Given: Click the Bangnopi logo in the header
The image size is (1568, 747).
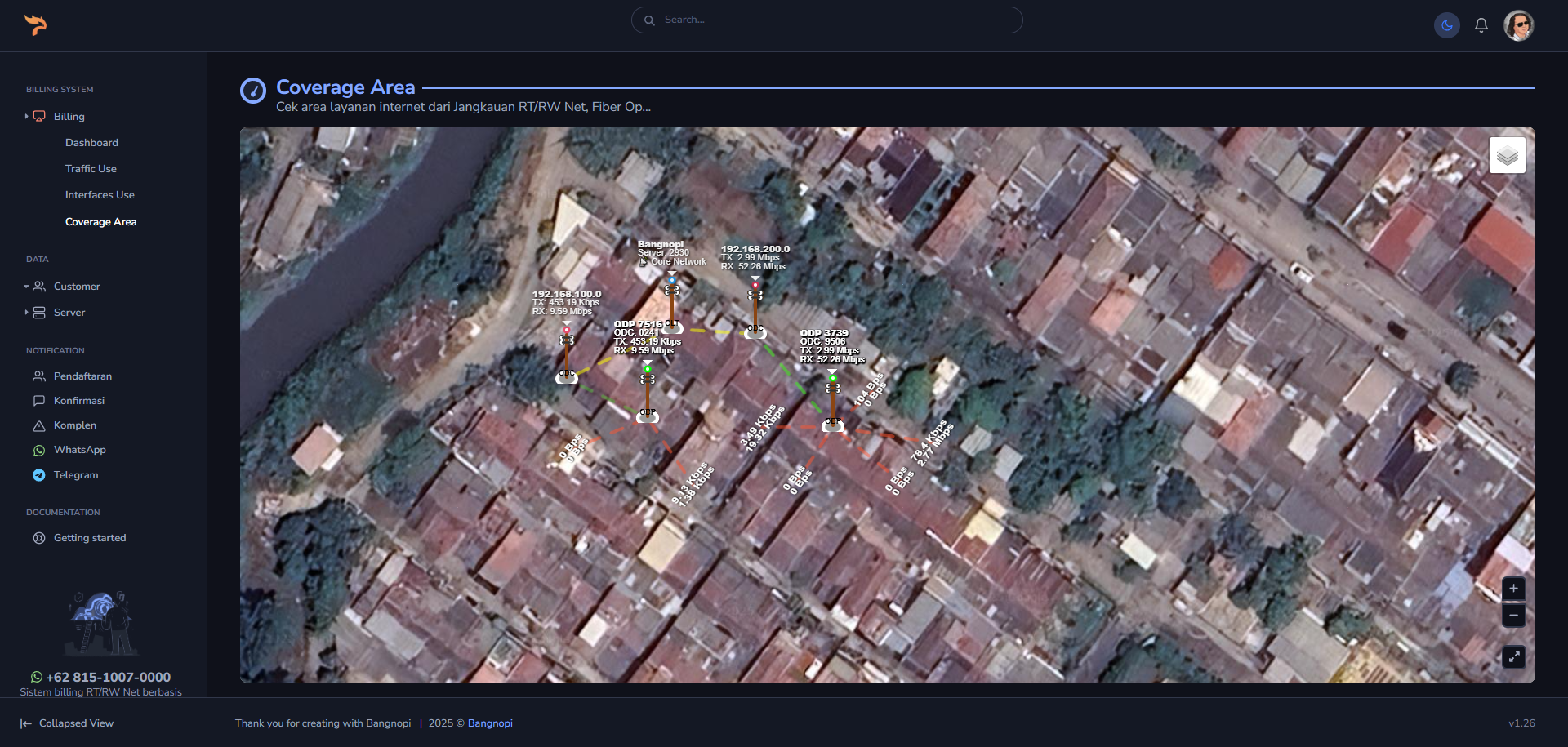Looking at the screenshot, I should coord(35,25).
